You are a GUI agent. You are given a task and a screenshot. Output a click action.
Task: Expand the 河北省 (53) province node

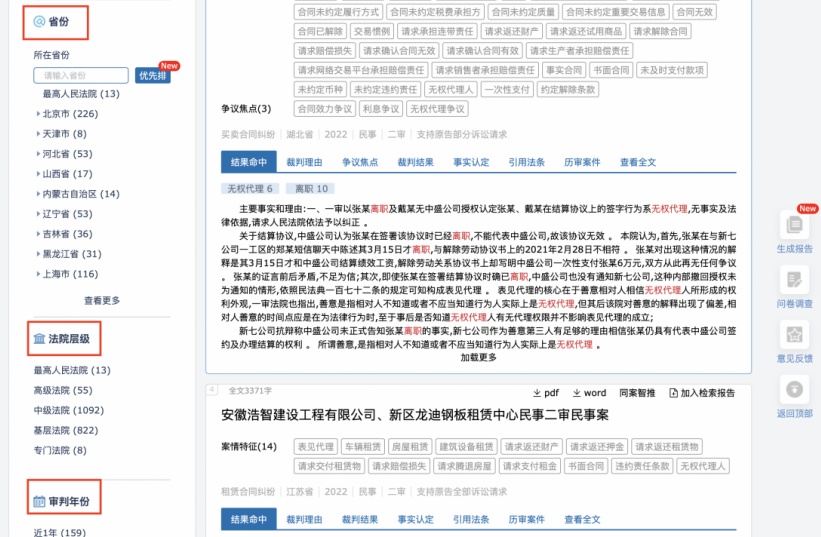click(x=38, y=154)
